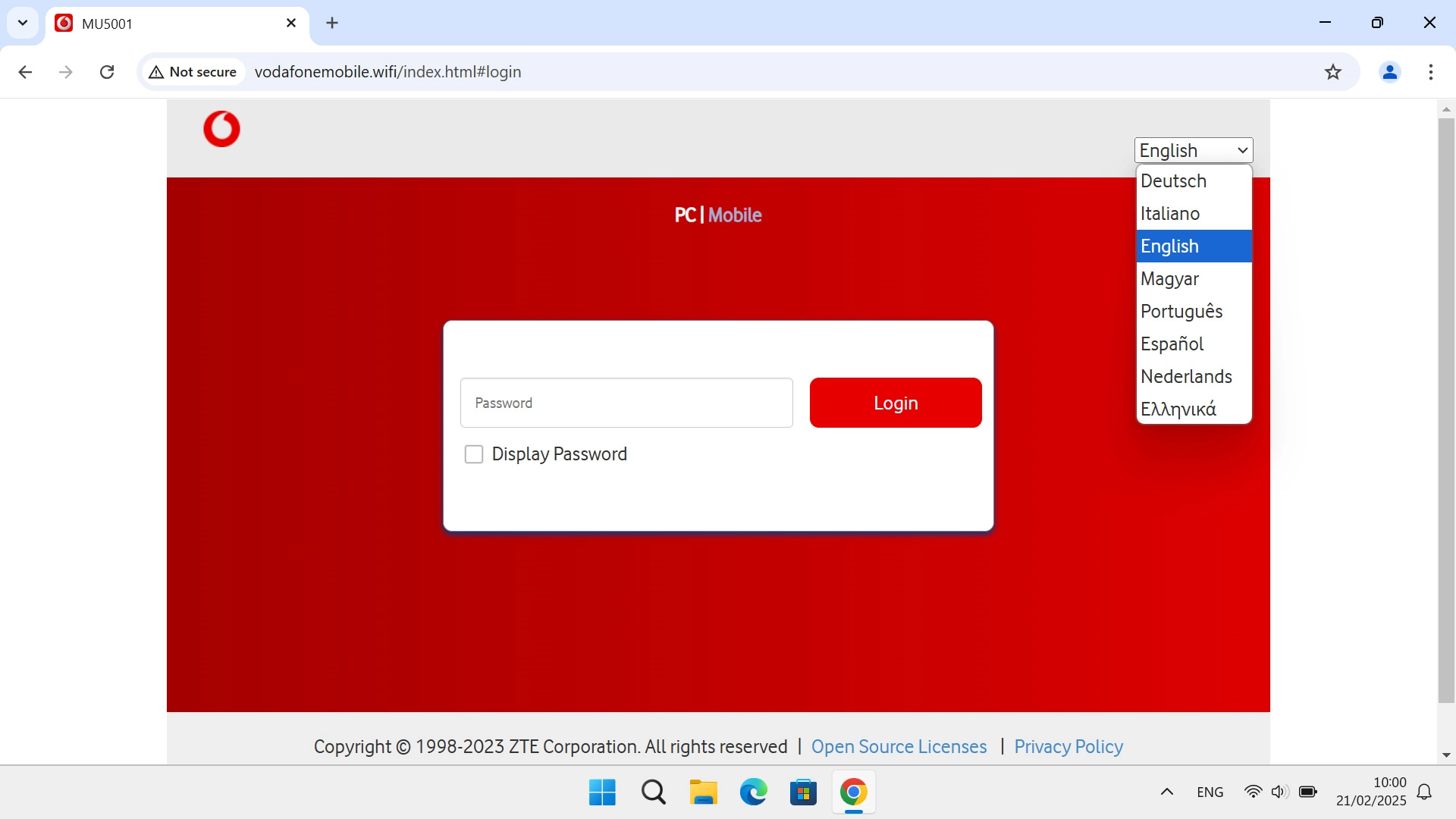Choose Español from language list

tap(1172, 344)
